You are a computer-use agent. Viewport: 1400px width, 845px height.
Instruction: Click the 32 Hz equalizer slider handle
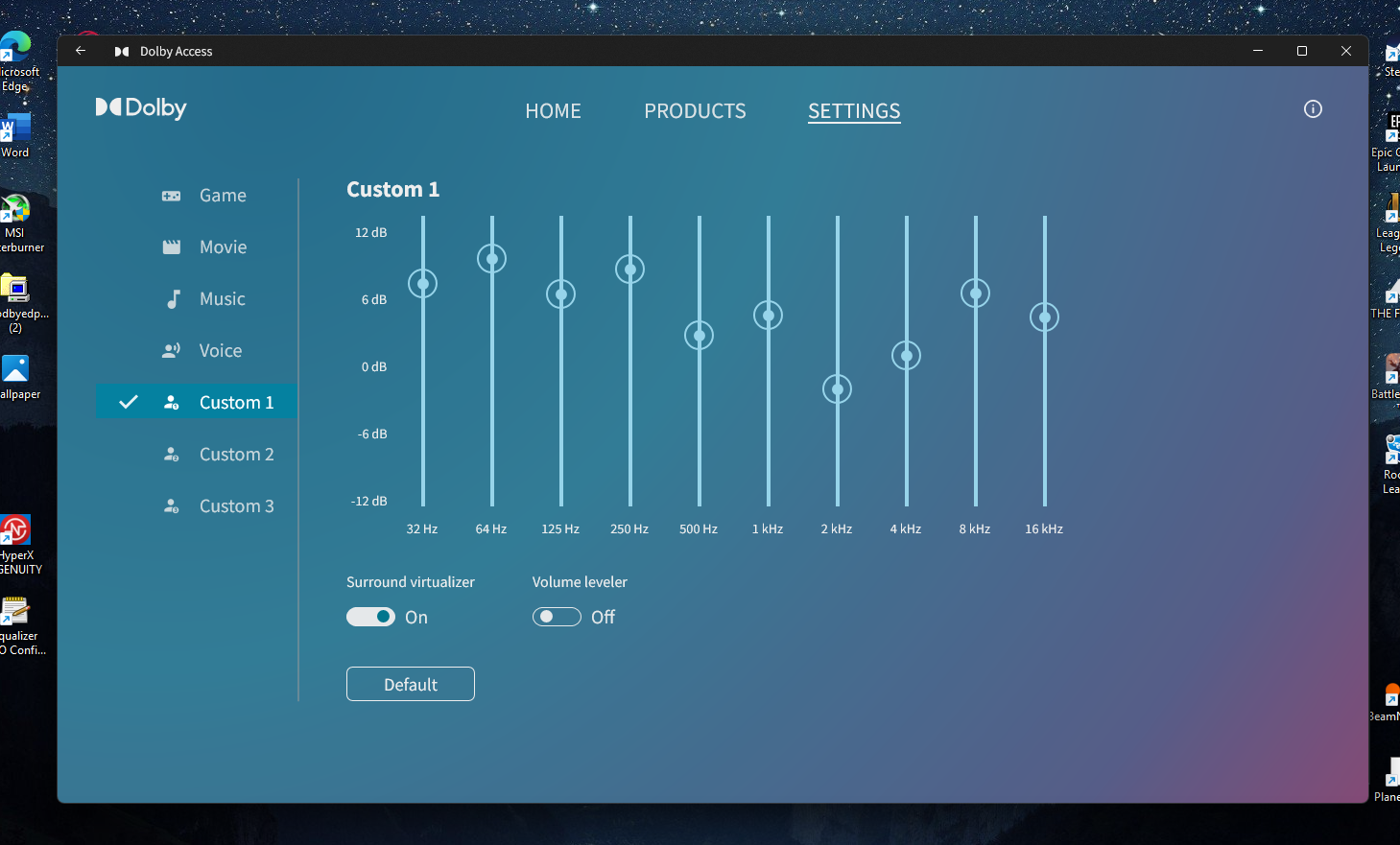pos(423,283)
